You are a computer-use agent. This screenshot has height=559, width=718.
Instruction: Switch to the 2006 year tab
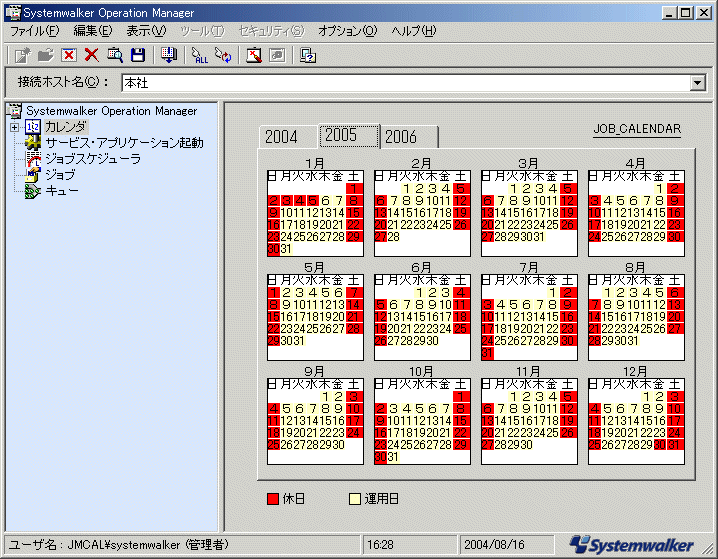pyautogui.click(x=401, y=137)
